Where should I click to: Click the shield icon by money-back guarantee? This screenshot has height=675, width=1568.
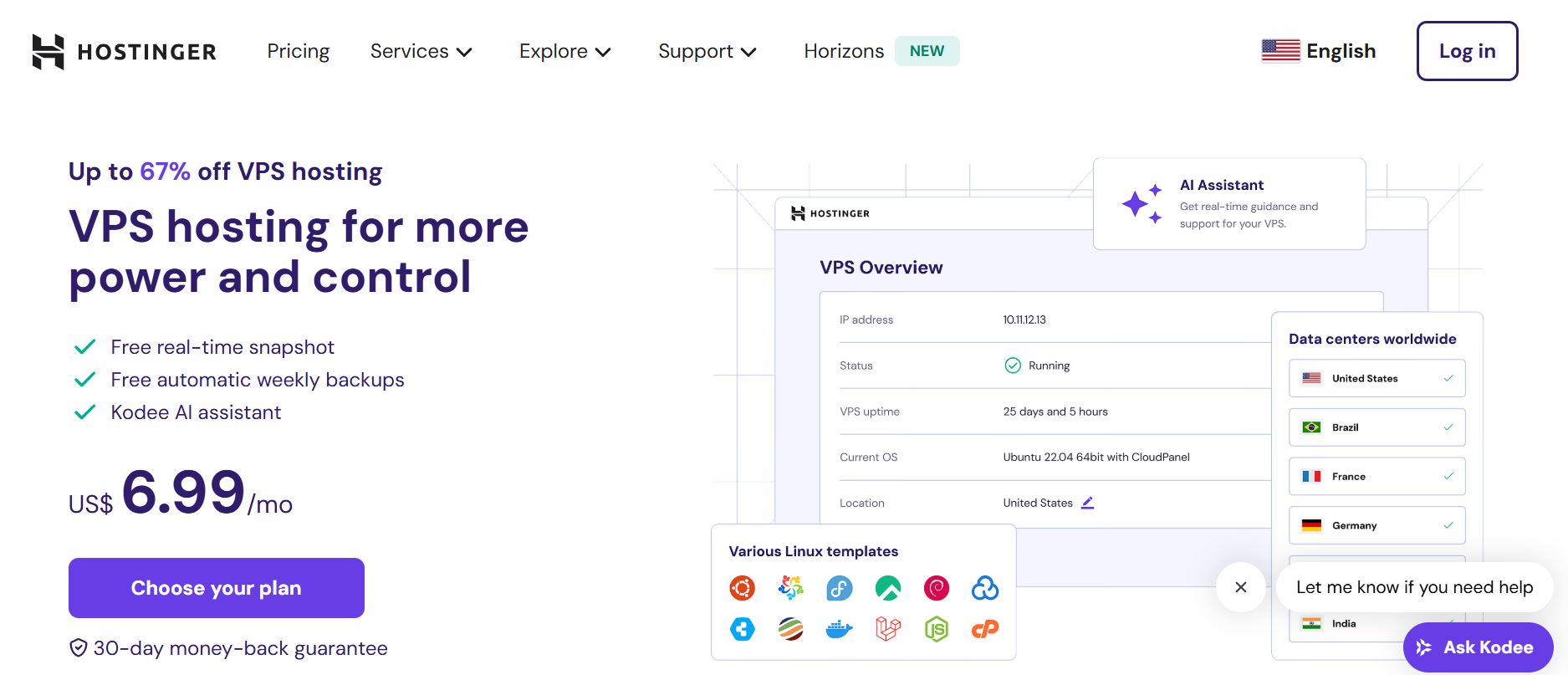pyautogui.click(x=78, y=648)
